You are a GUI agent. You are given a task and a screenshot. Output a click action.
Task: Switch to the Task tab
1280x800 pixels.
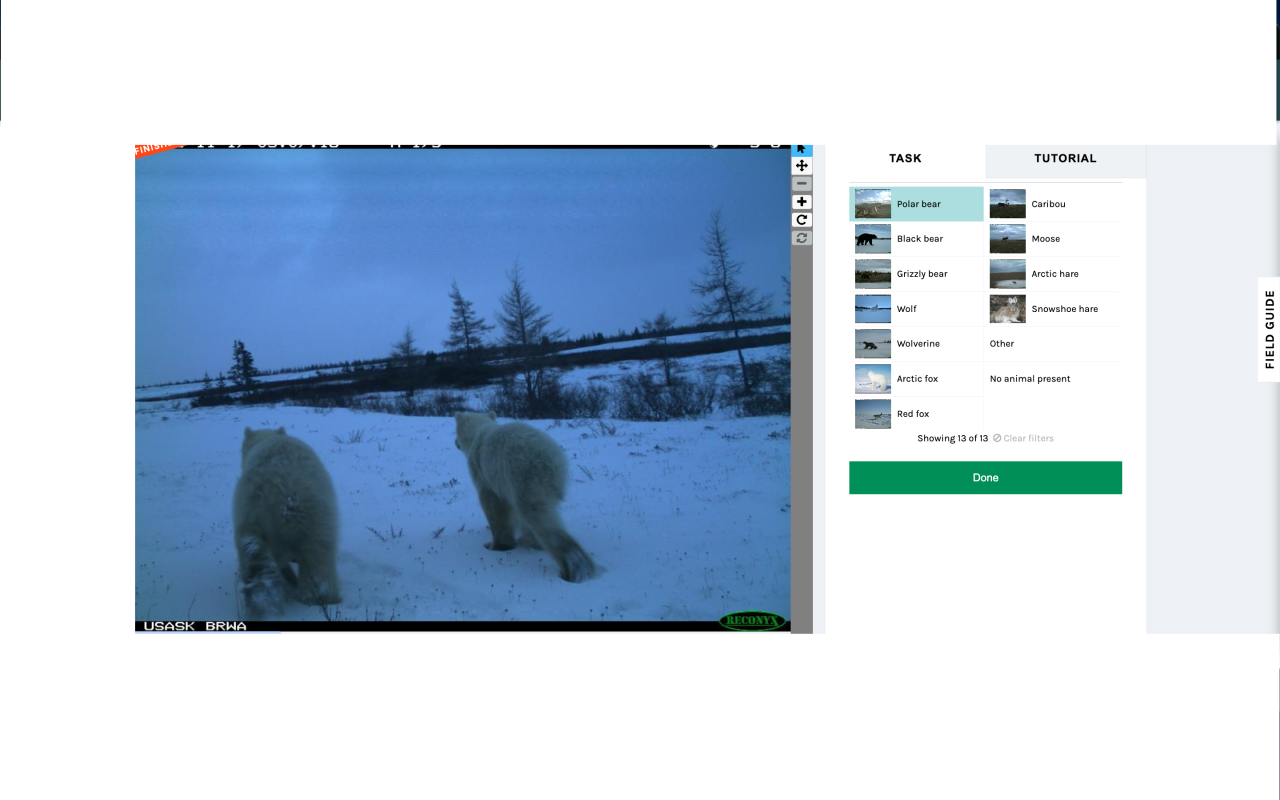click(x=905, y=159)
